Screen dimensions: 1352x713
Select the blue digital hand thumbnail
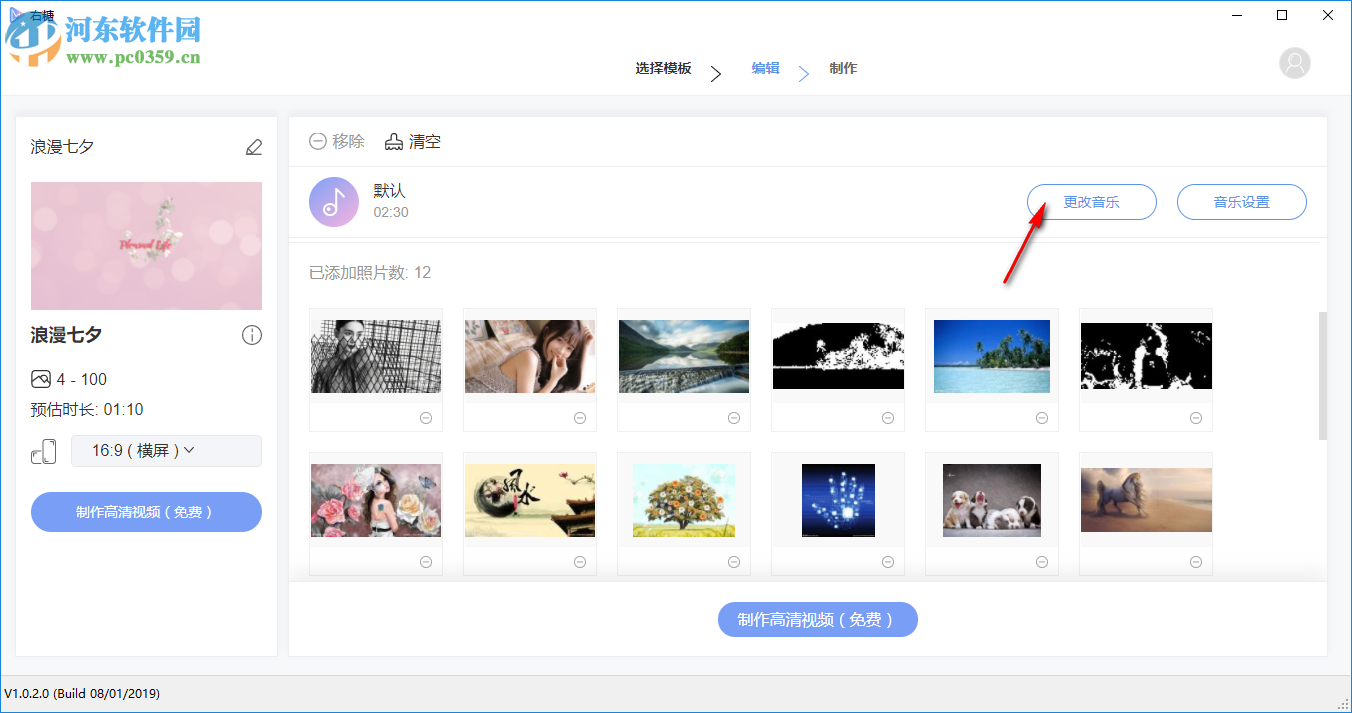[838, 500]
